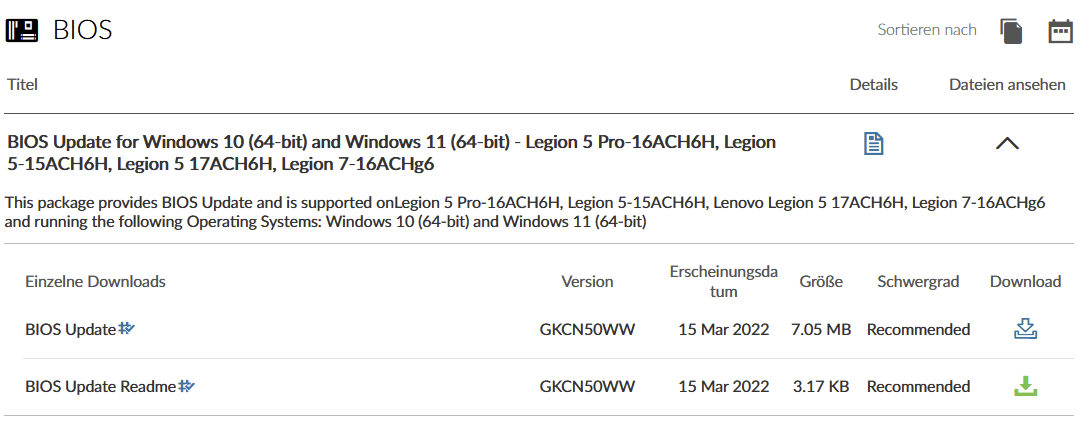Screen dimensions: 1080x422
Task: Collapse the BIOS Update package with the chevron
Action: (x=1007, y=144)
